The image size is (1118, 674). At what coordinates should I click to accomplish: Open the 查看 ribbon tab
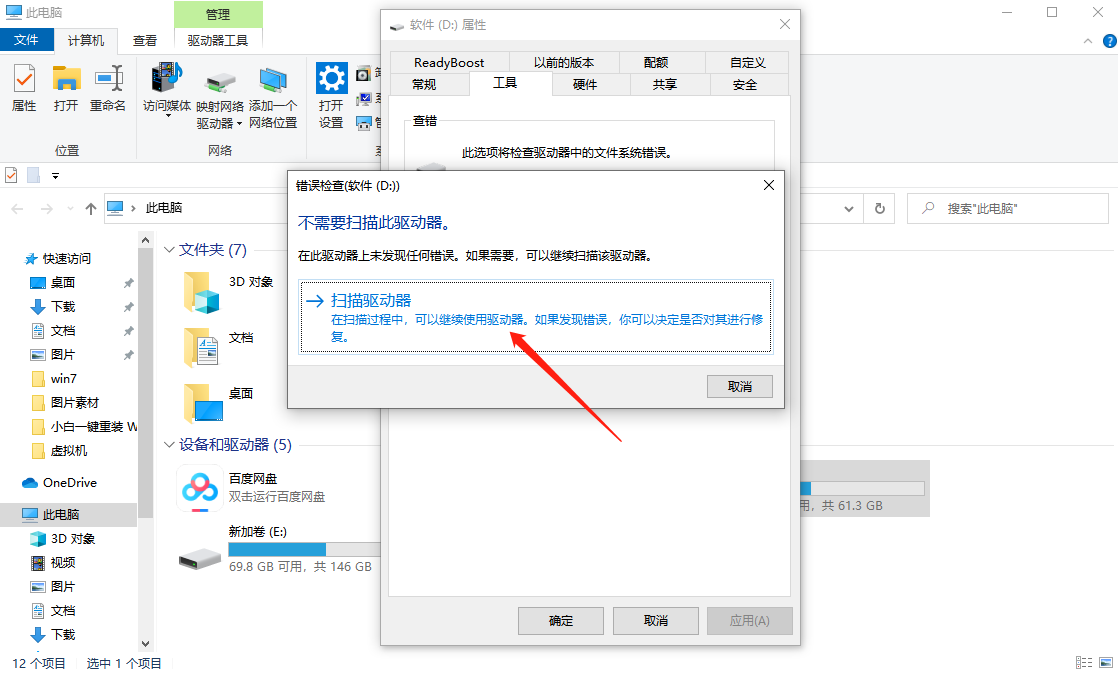pos(146,40)
